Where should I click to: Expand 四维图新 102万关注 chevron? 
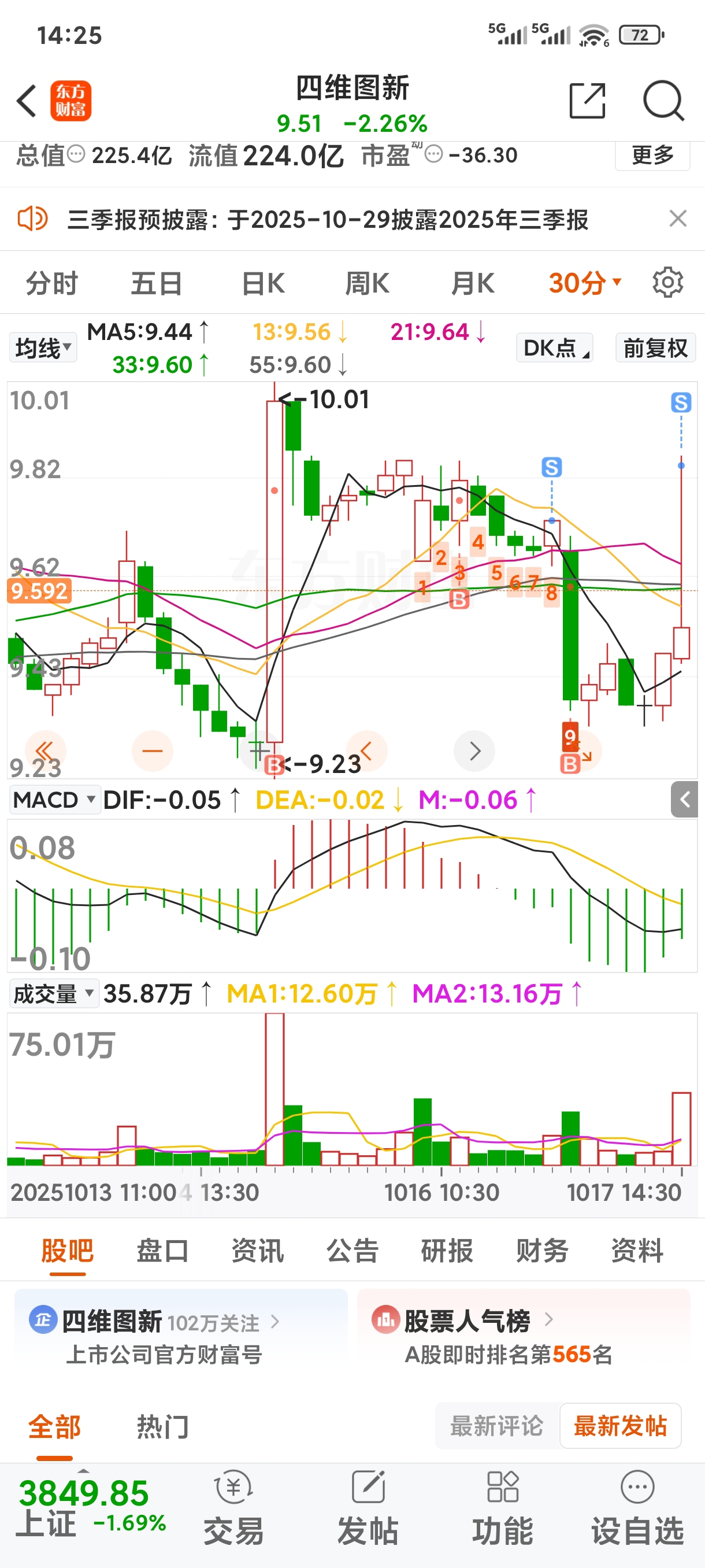pos(275,1321)
